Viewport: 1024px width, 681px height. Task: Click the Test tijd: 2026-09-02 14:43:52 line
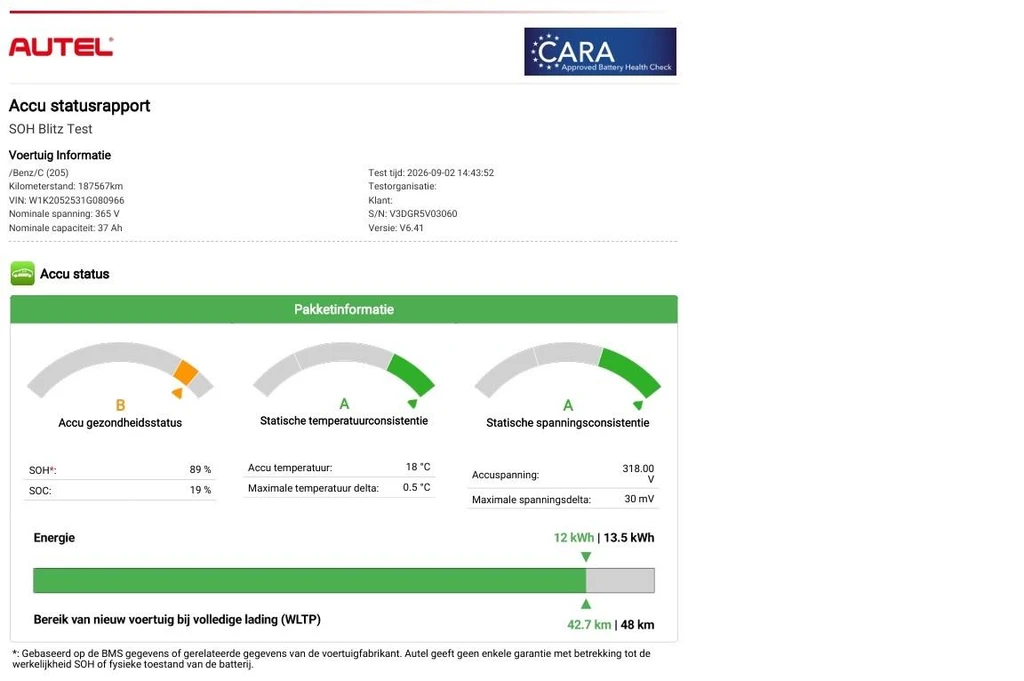click(431, 173)
